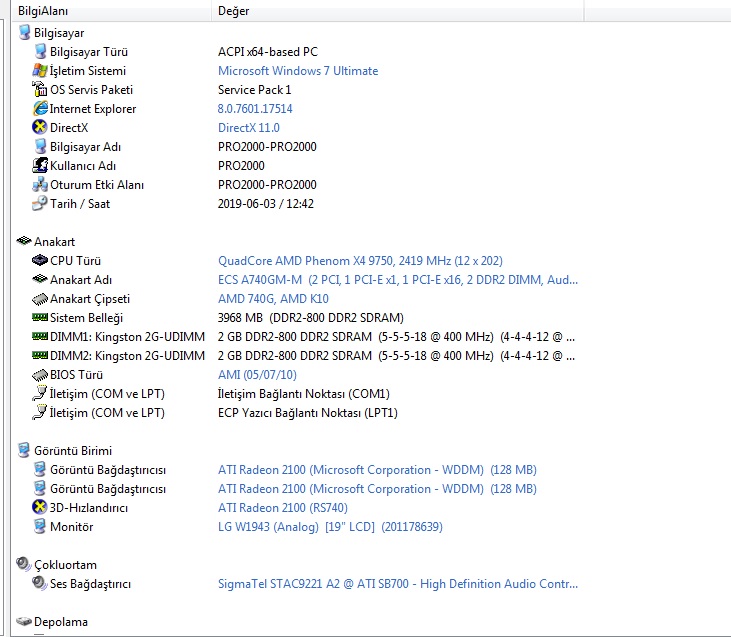Click the Kullanıcı Adı user icon
The width and height of the screenshot is (731, 637).
[x=40, y=166]
